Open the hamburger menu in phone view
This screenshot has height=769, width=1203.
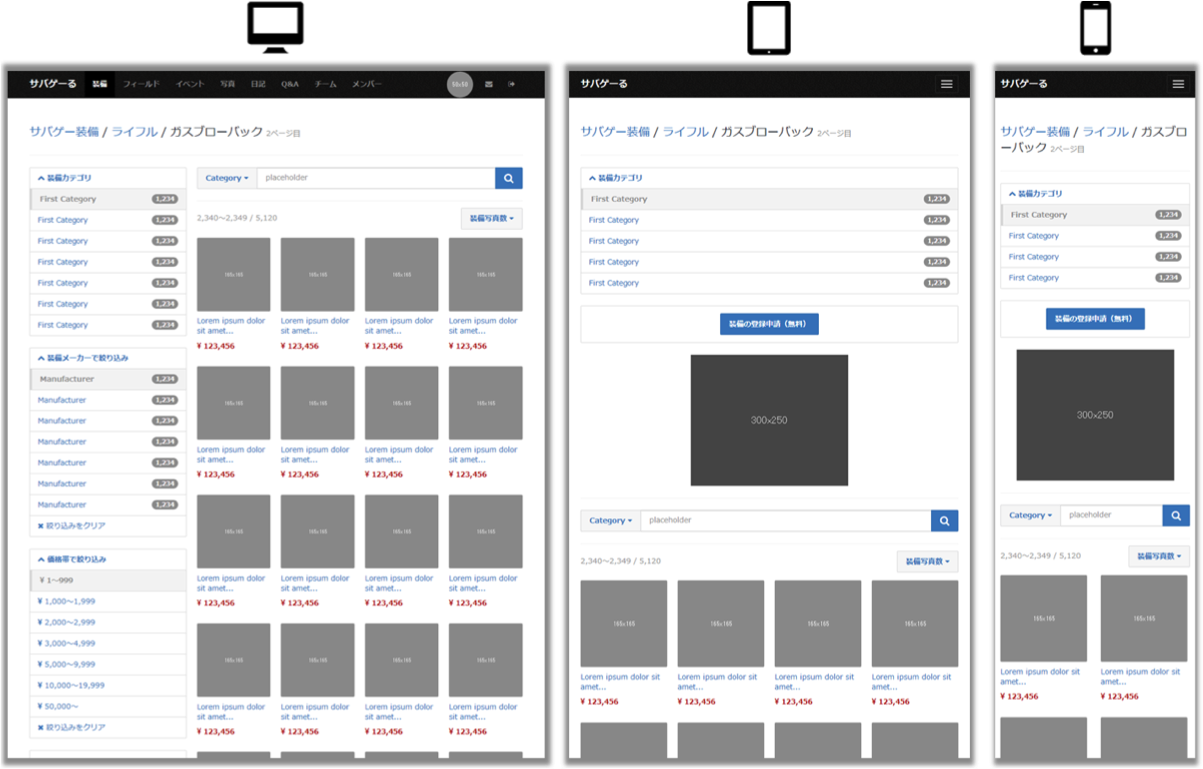point(1178,84)
